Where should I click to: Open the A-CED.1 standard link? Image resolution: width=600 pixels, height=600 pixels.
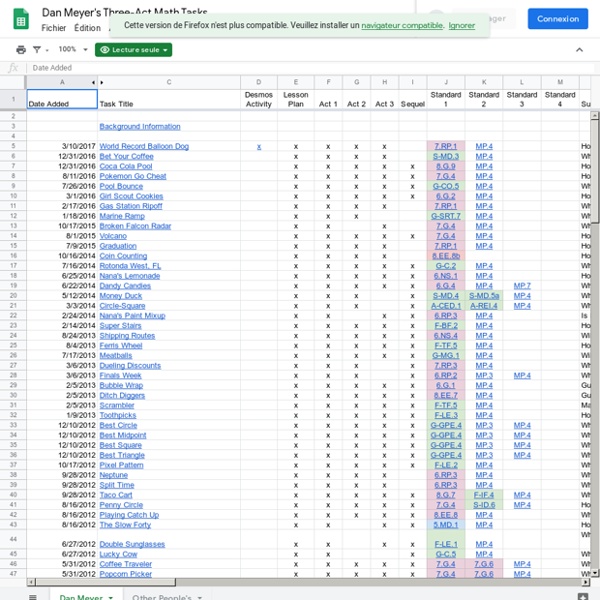coord(445,306)
